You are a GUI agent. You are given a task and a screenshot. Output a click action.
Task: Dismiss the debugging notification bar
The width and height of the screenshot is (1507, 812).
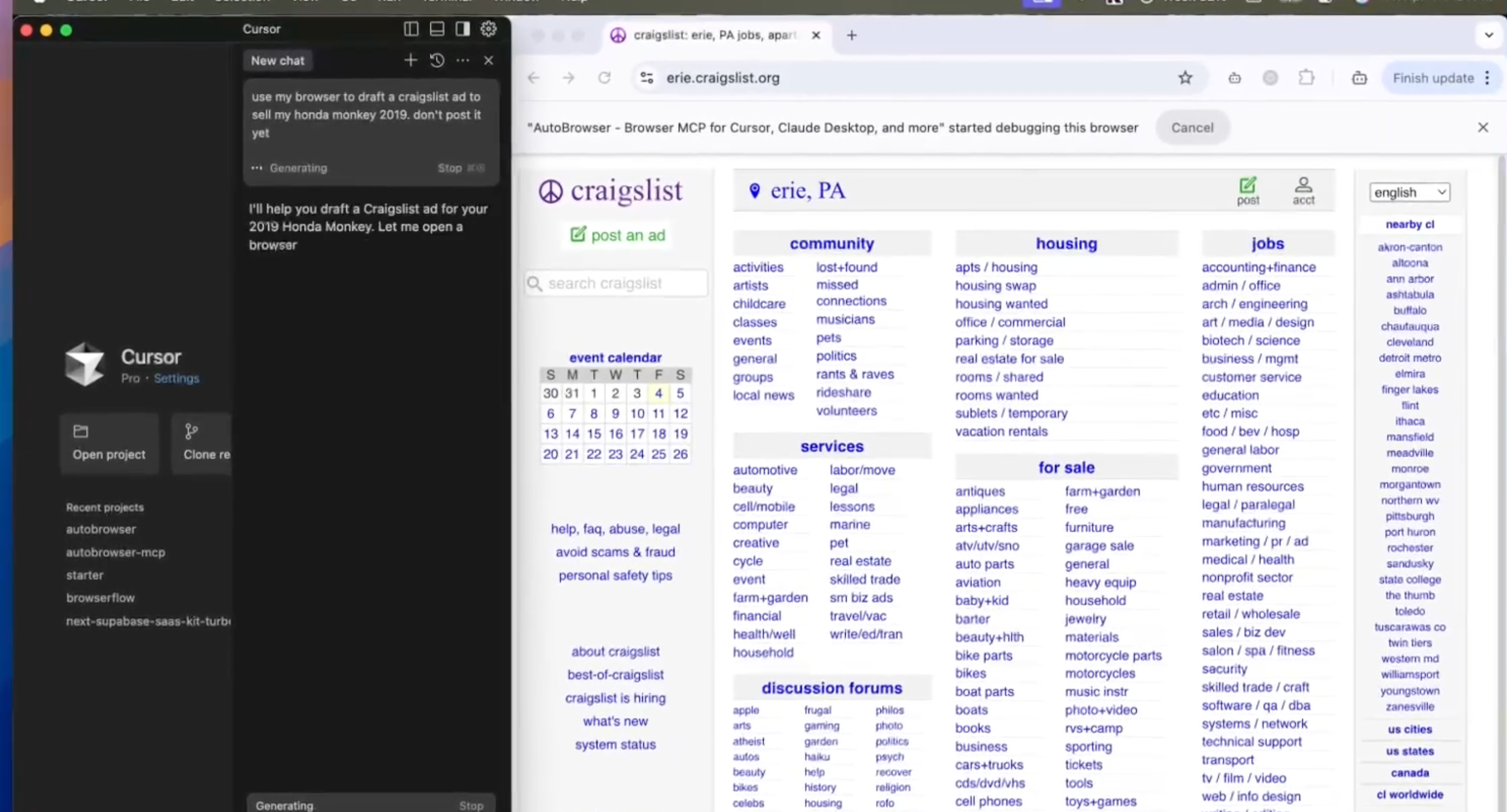pos(1482,127)
